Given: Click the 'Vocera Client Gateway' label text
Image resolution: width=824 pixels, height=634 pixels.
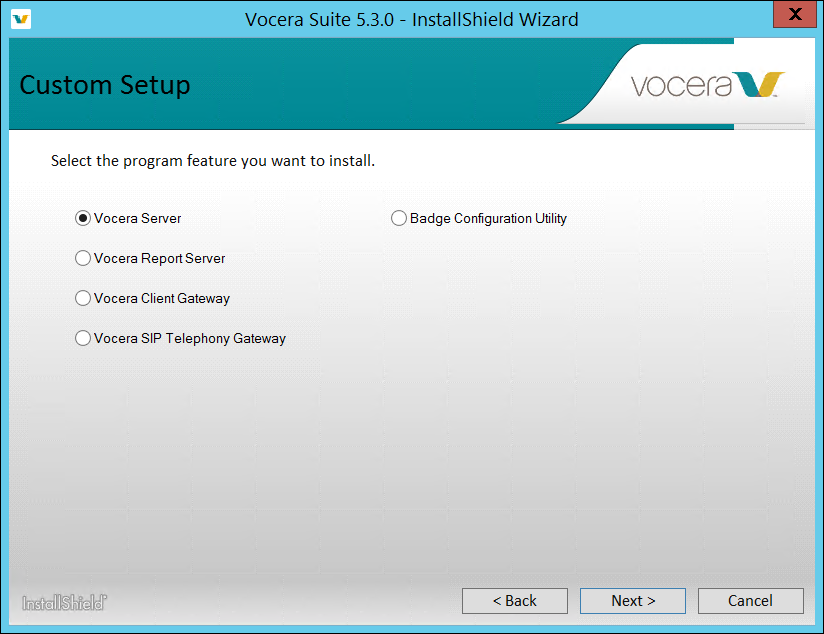Looking at the screenshot, I should 162,298.
